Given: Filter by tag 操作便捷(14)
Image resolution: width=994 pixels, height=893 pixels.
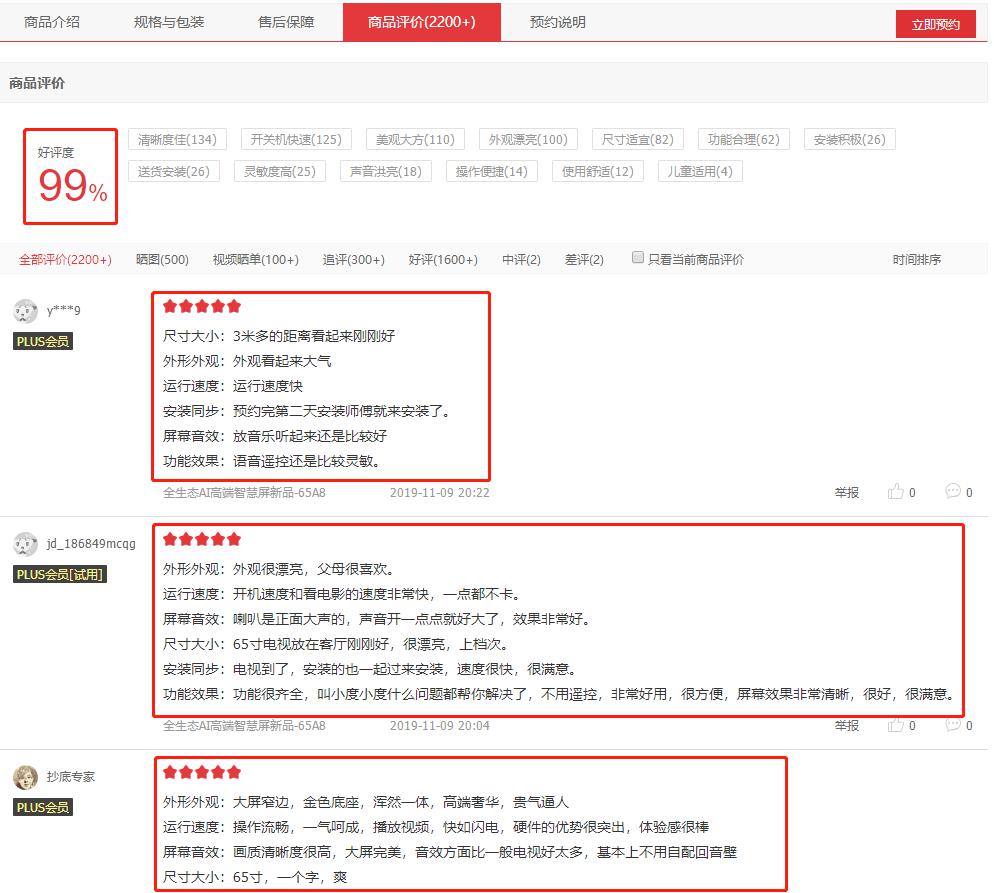Looking at the screenshot, I should coord(491,171).
